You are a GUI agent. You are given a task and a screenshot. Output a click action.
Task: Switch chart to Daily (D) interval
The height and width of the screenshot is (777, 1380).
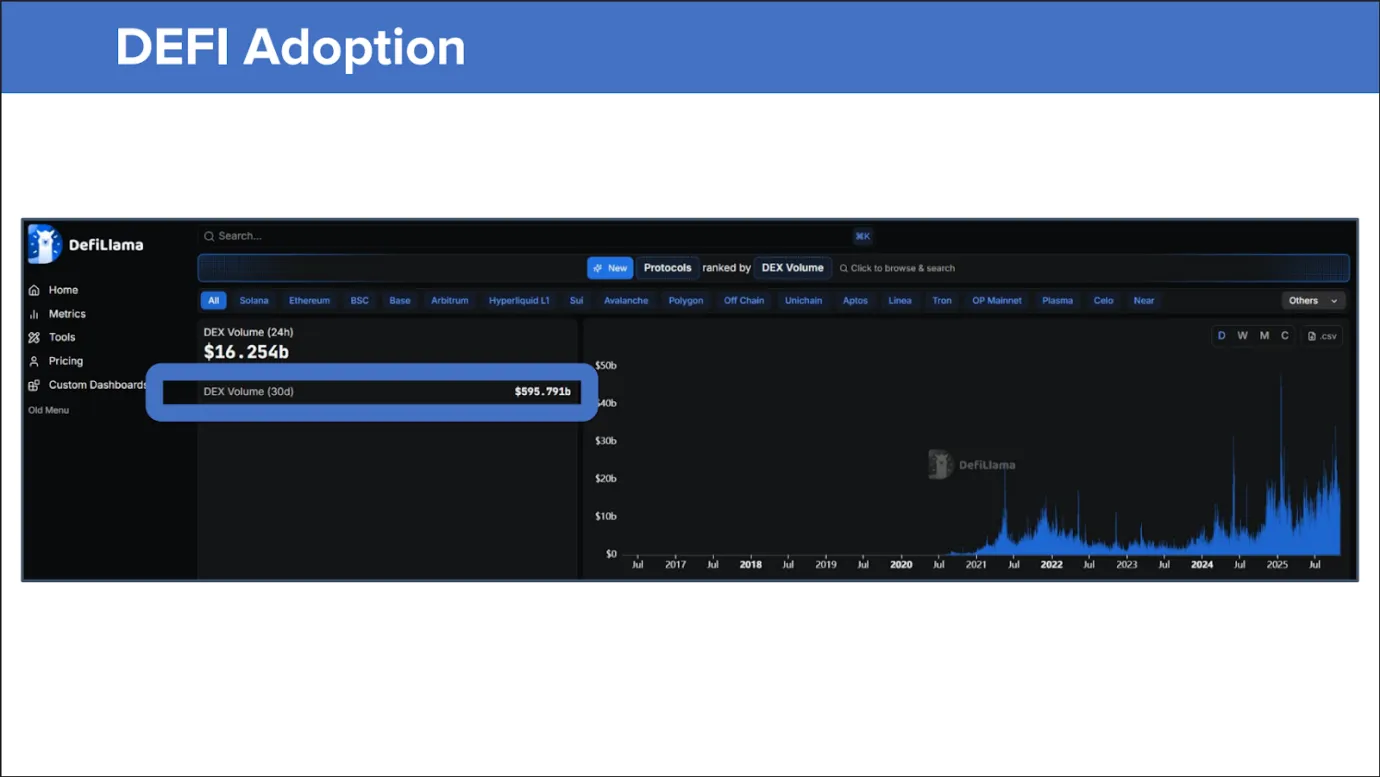1221,336
